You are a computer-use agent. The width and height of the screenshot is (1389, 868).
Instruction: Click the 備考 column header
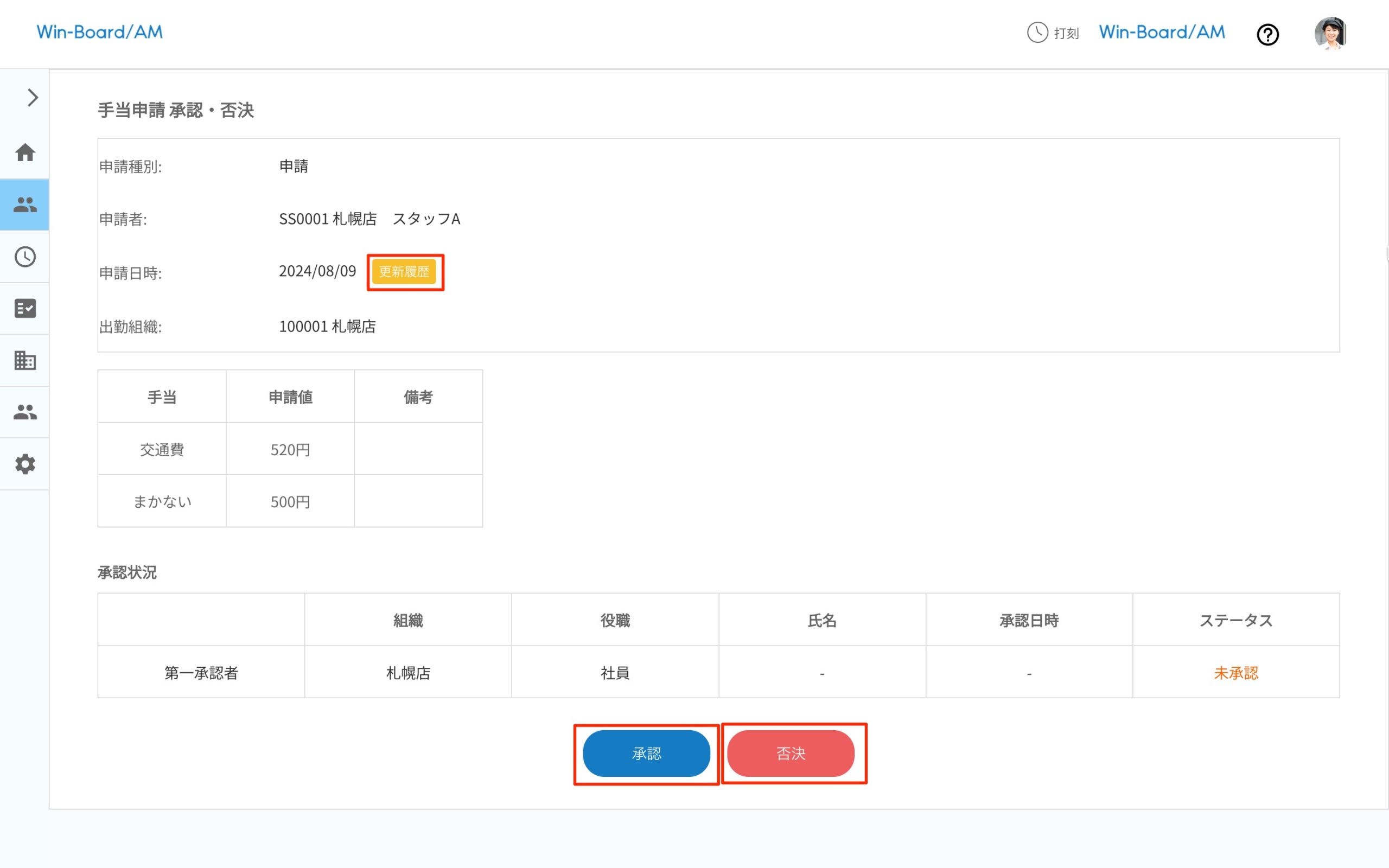[418, 397]
